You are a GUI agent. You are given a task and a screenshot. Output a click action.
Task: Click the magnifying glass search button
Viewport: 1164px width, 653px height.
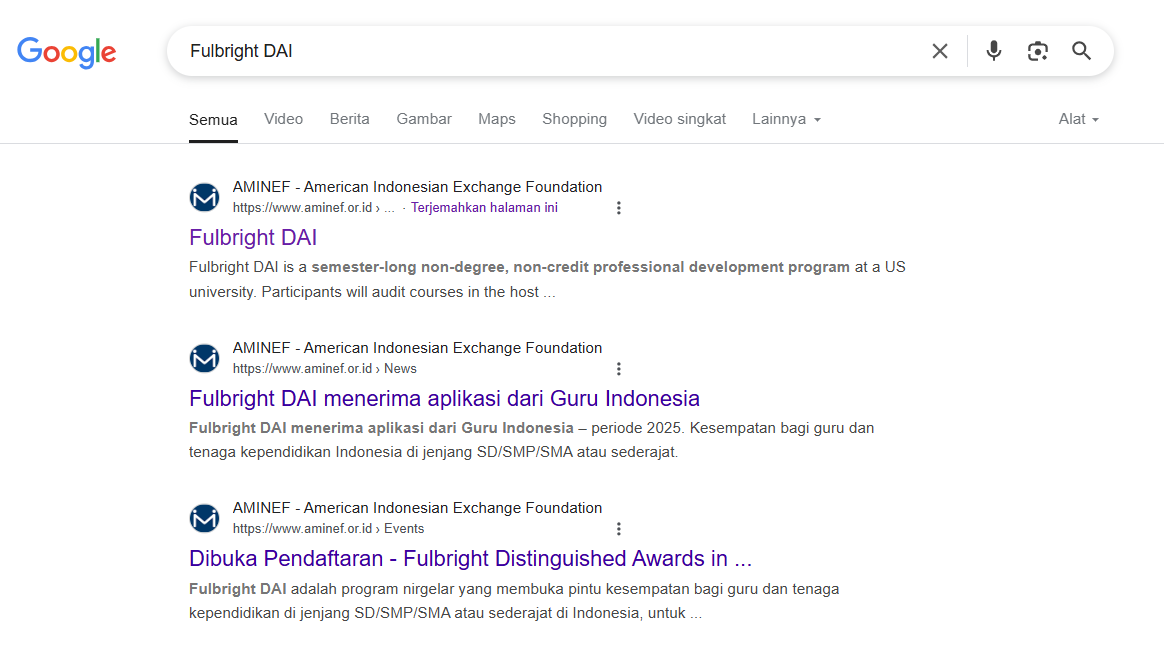coord(1082,51)
